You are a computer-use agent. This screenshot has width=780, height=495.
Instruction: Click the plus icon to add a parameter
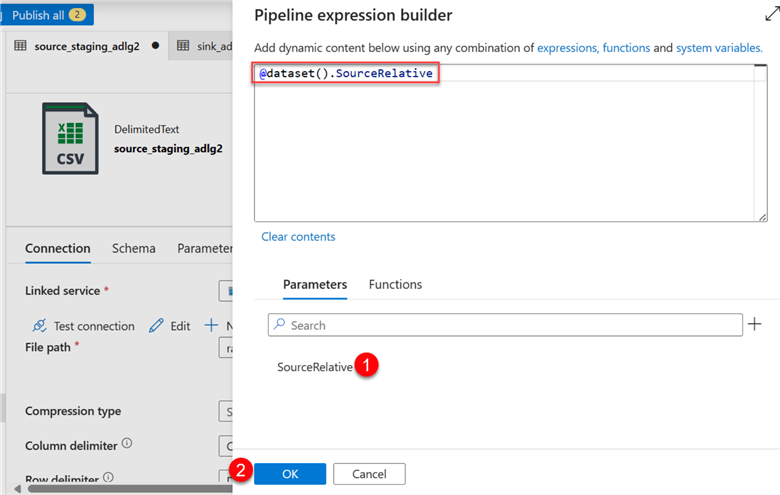[755, 324]
